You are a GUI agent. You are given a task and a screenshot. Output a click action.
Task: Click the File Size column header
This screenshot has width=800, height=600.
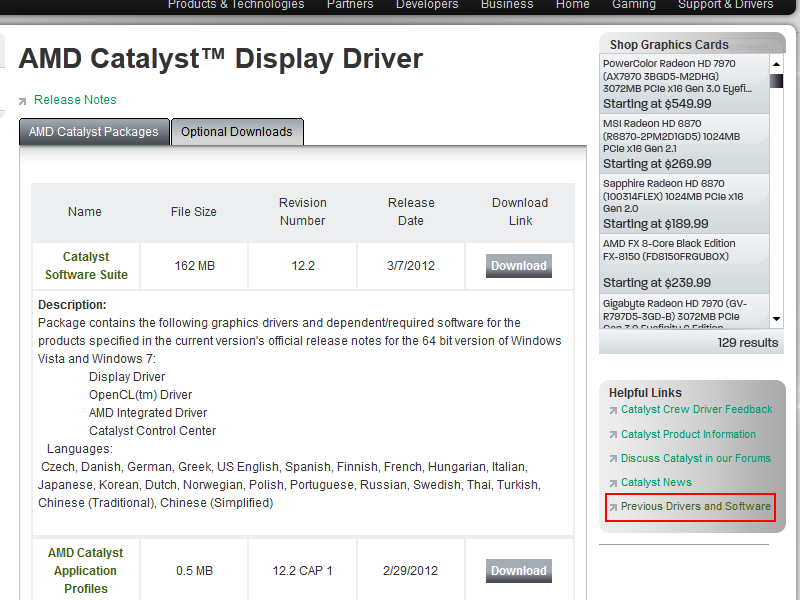click(x=194, y=212)
